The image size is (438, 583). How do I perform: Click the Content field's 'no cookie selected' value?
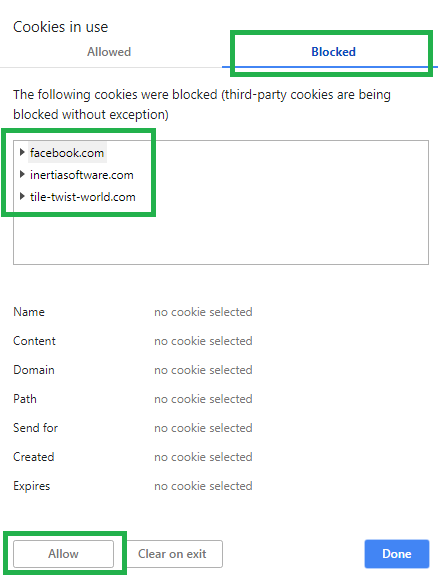(203, 341)
